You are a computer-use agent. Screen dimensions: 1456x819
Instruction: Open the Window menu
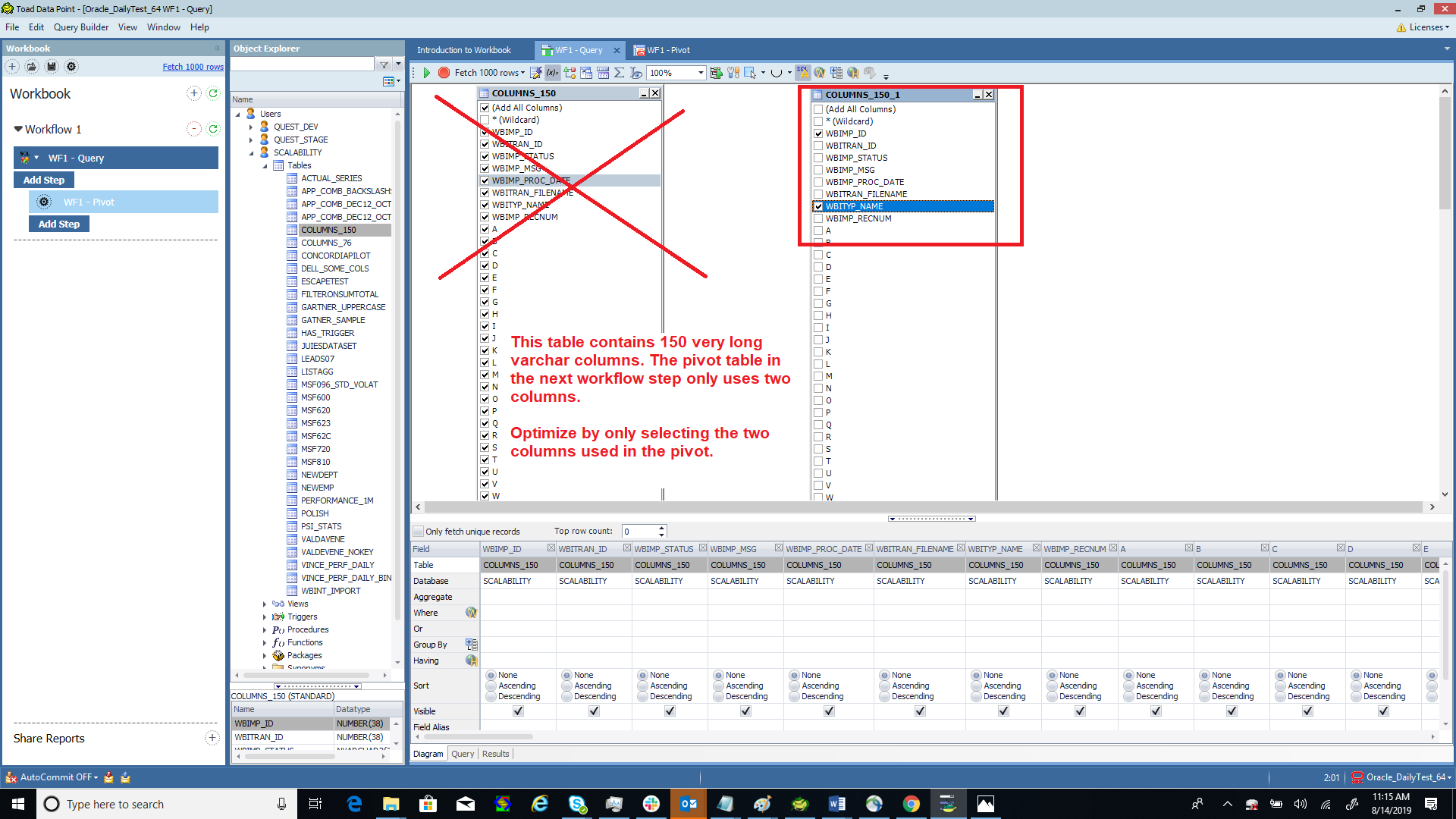pos(164,27)
